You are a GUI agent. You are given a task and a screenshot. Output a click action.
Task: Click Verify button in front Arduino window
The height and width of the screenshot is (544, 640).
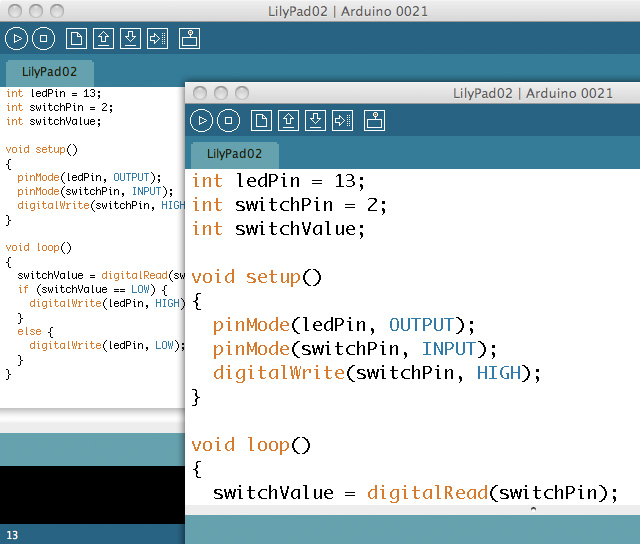(201, 121)
